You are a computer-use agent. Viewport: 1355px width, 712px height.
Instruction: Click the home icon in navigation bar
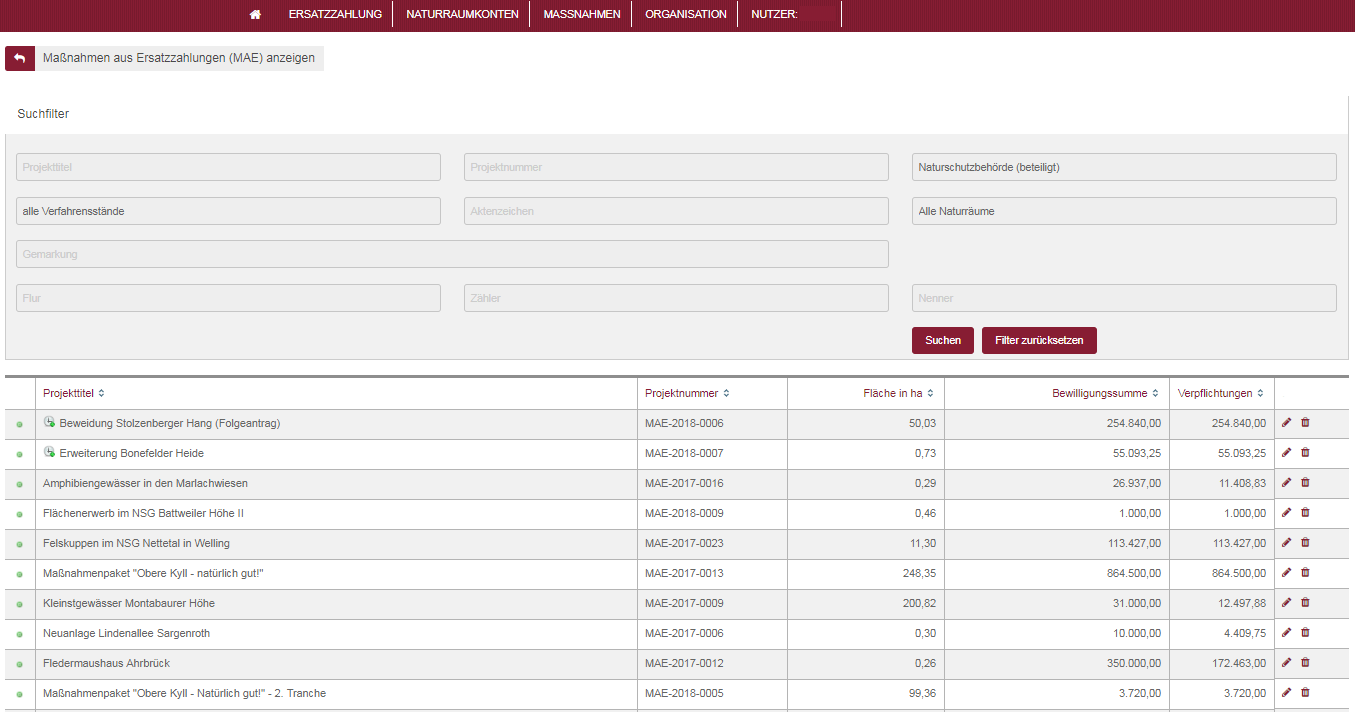pos(256,14)
